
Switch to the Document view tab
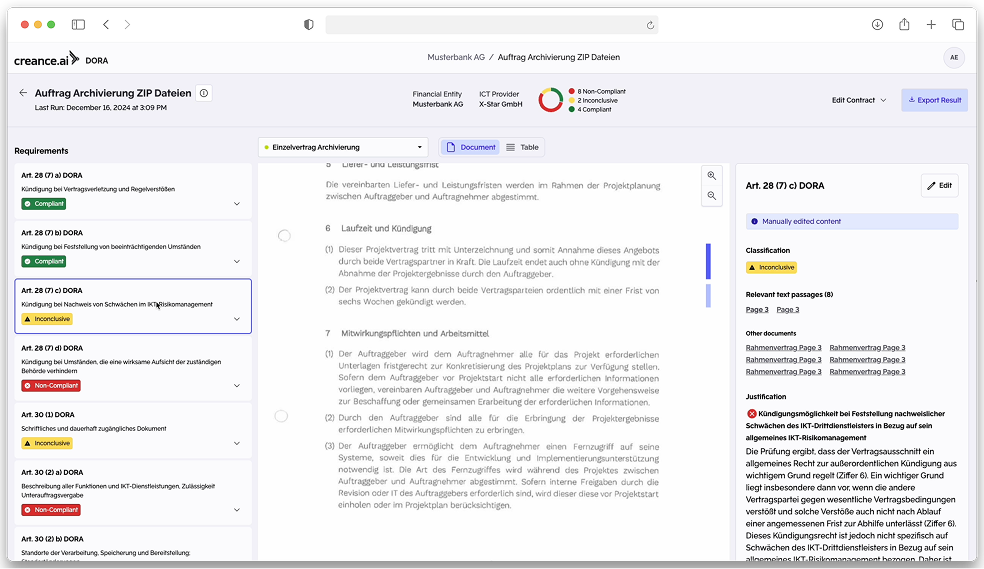[x=471, y=147]
